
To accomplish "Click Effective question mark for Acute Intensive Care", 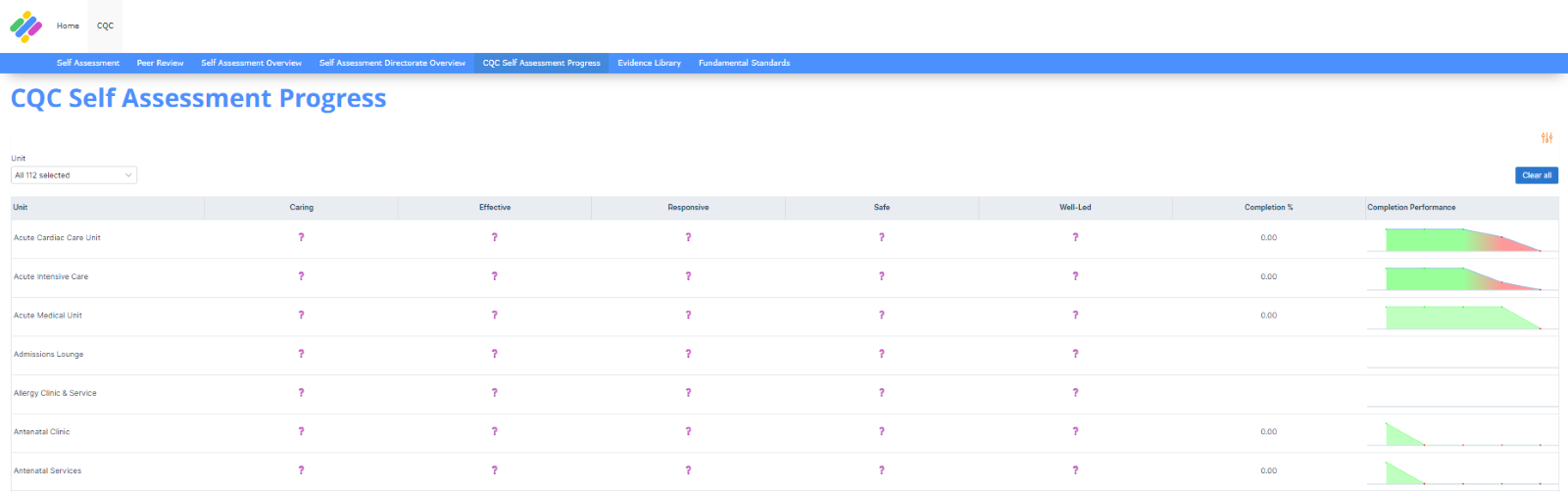I will pyautogui.click(x=494, y=276).
